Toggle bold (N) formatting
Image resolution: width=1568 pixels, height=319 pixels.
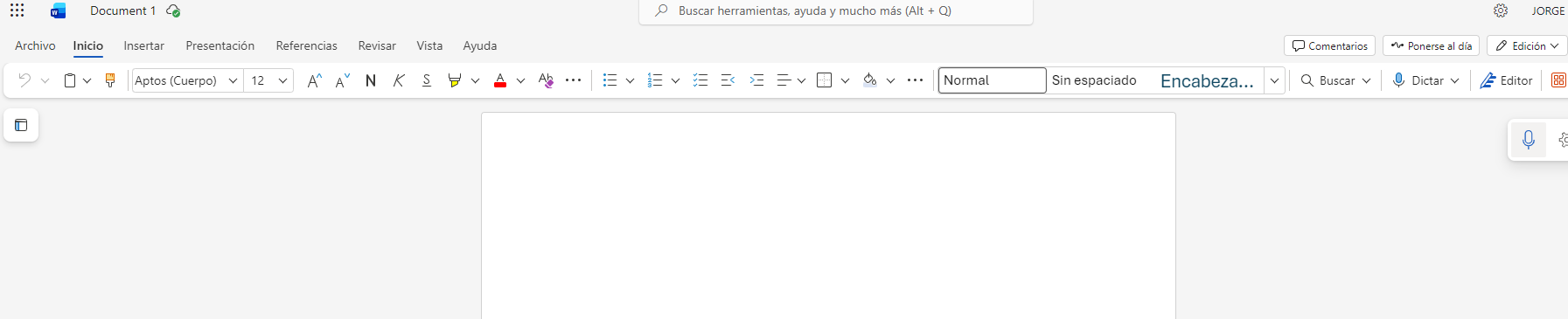(x=371, y=80)
